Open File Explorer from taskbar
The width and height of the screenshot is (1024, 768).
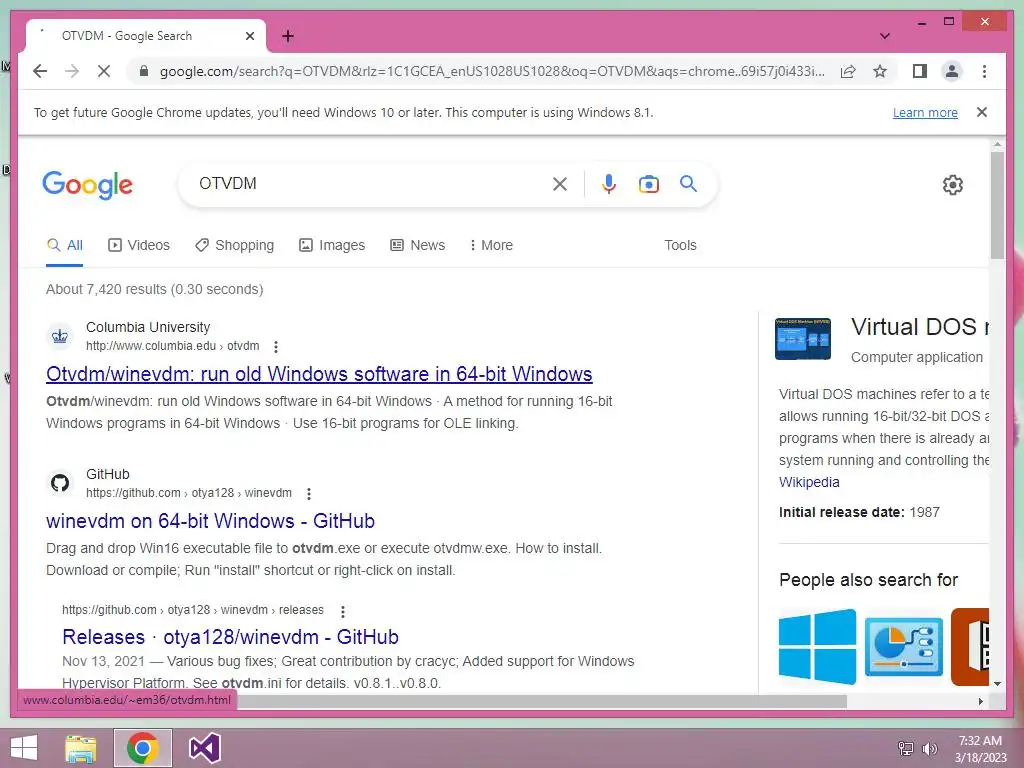click(81, 748)
